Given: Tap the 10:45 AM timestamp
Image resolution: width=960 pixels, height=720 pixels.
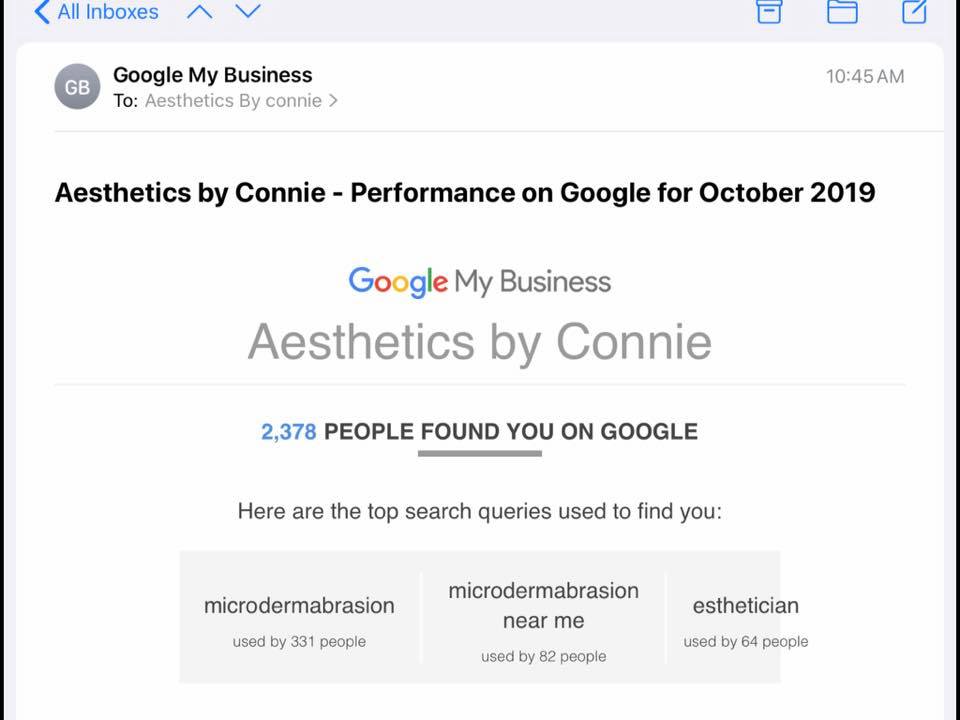Looking at the screenshot, I should tap(864, 76).
